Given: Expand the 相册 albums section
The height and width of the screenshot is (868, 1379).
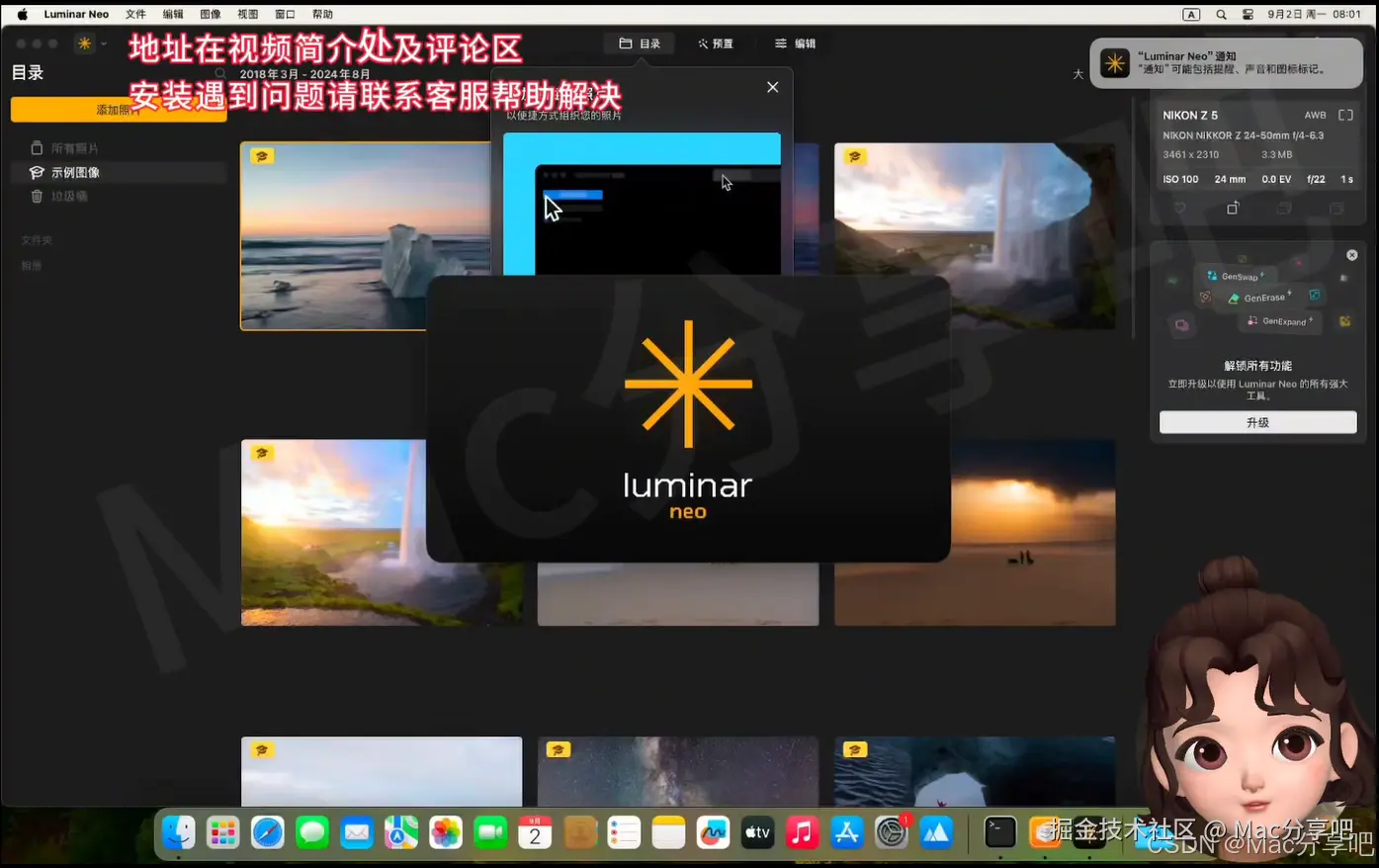Looking at the screenshot, I should point(31,264).
